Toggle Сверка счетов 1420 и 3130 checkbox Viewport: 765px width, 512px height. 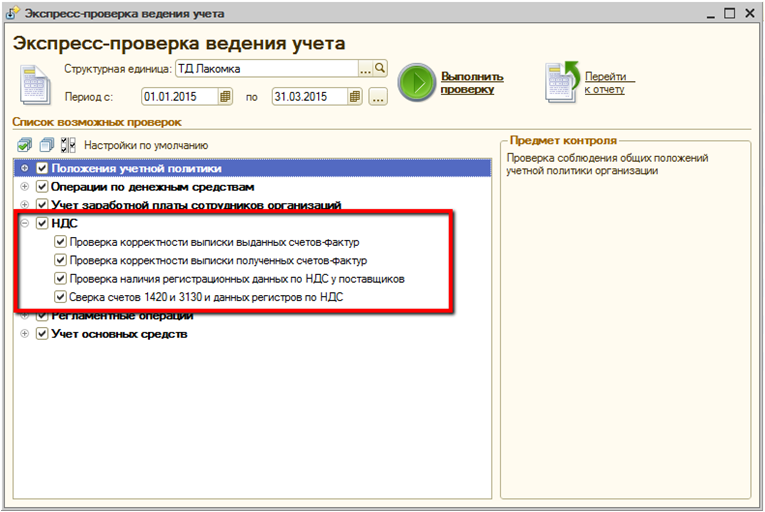[61, 297]
